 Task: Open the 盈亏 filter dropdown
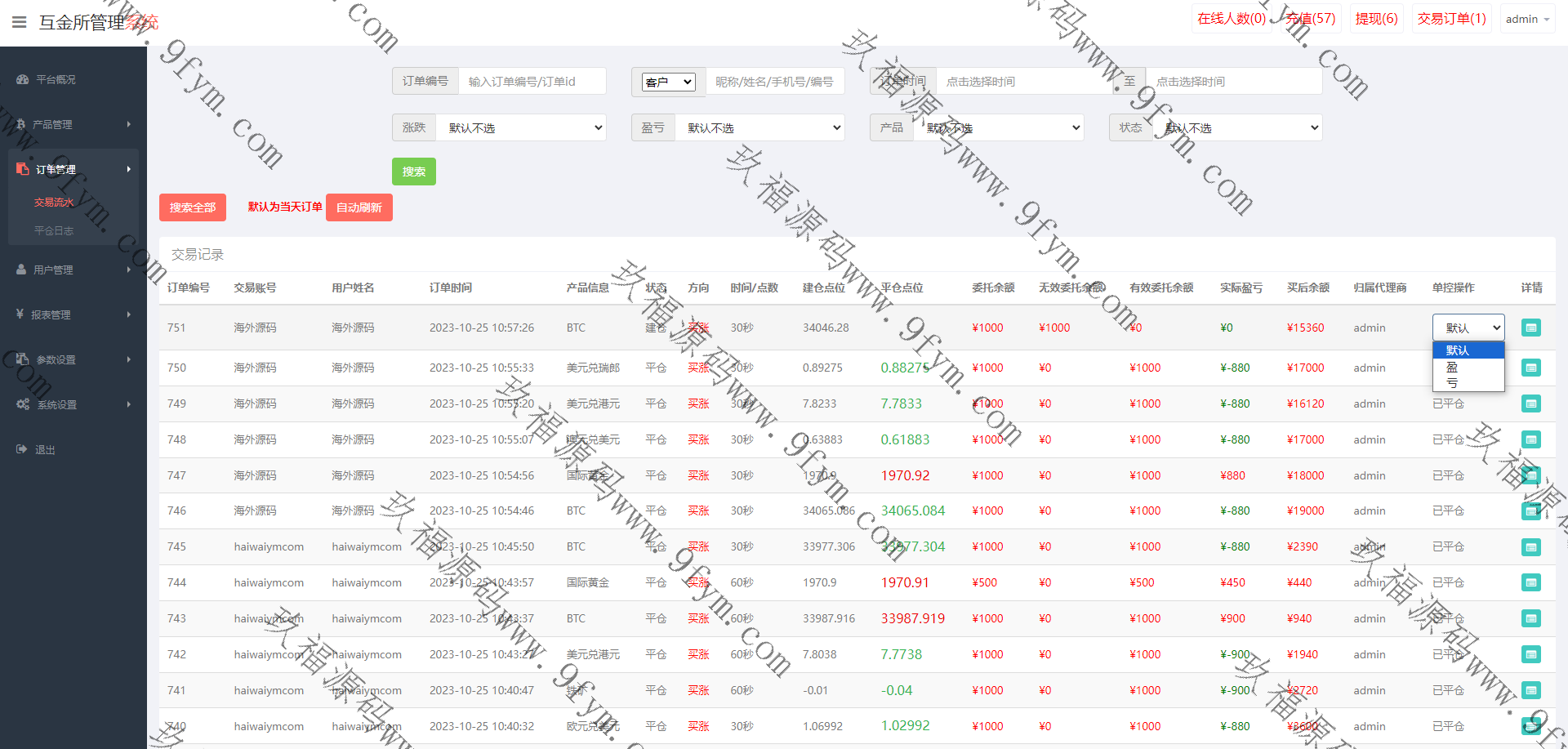pos(759,127)
